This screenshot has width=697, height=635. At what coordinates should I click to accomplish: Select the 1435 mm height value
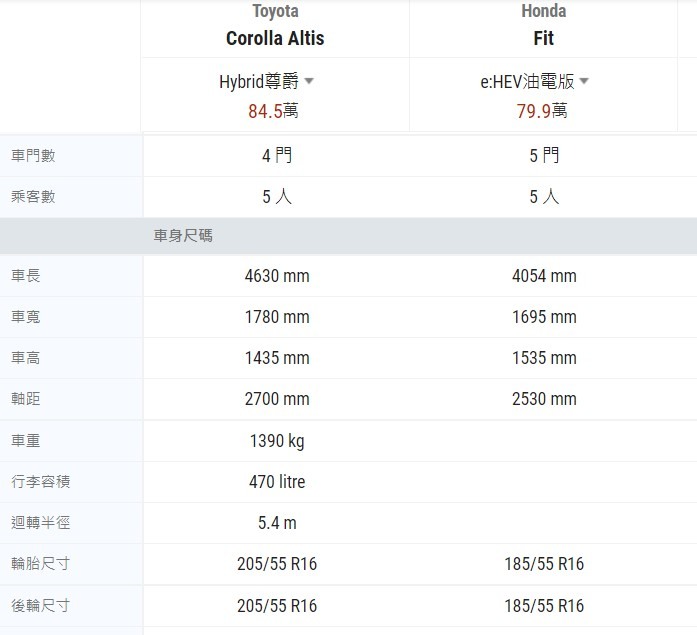pos(277,358)
